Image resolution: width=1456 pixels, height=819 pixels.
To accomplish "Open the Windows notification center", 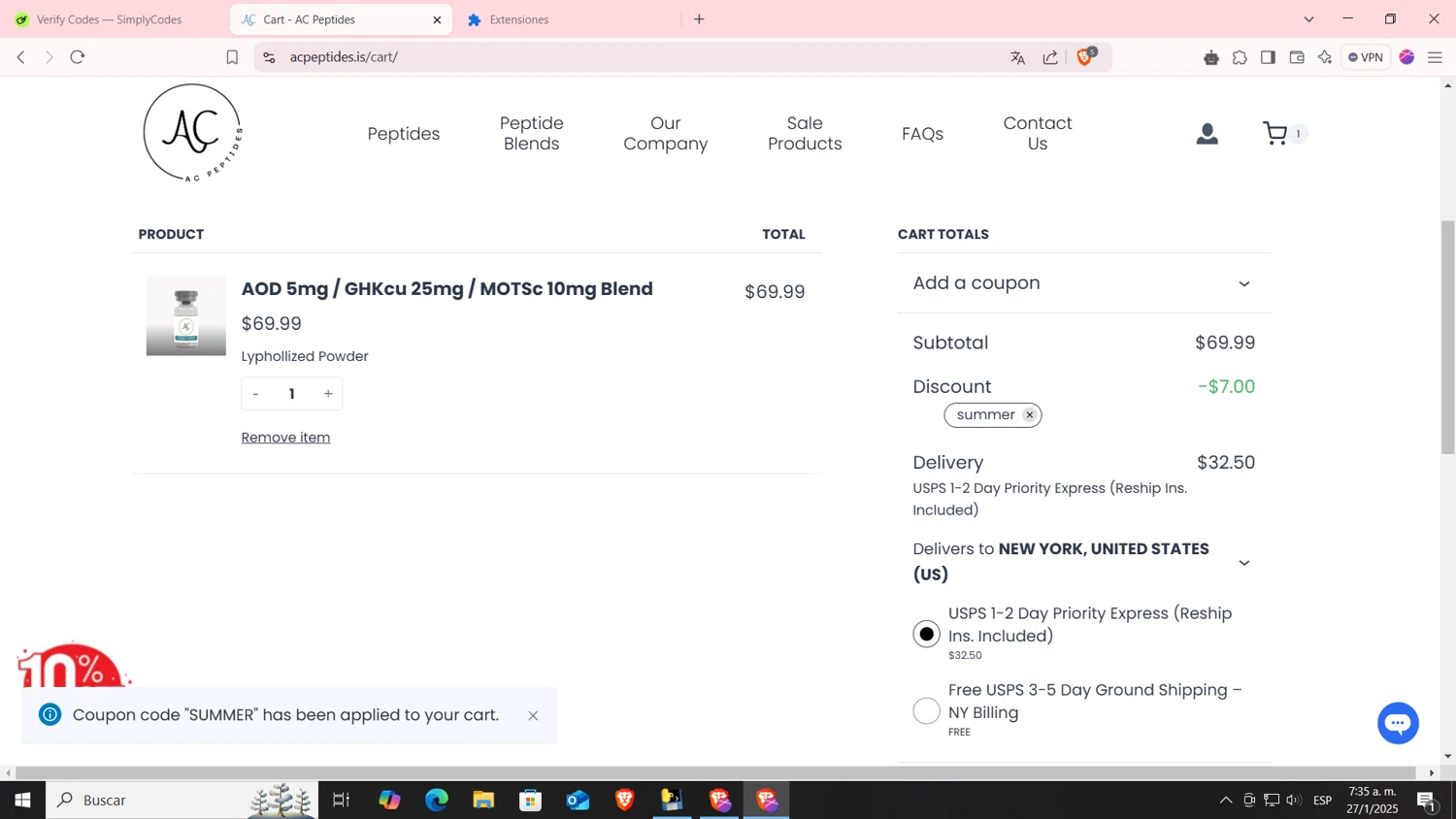I will [1428, 800].
